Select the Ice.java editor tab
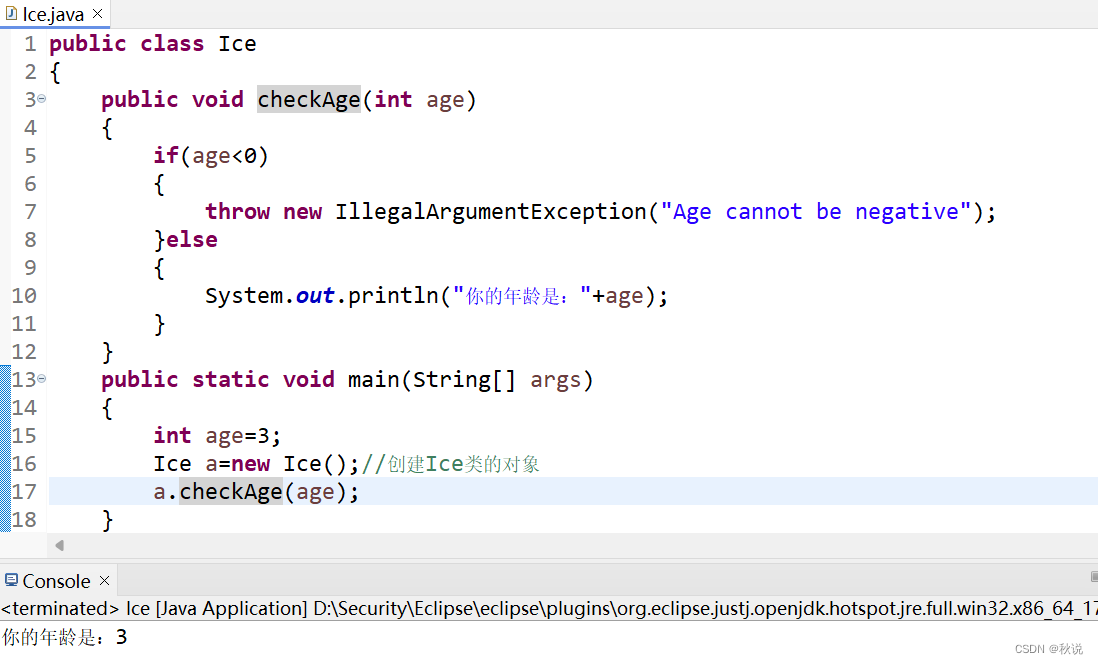Image resolution: width=1098 pixels, height=664 pixels. (x=53, y=14)
